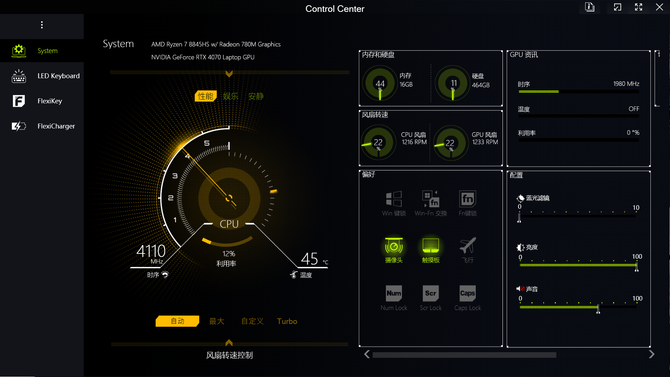The height and width of the screenshot is (377, 670).
Task: Click the System gear icon
Action: [x=19, y=50]
